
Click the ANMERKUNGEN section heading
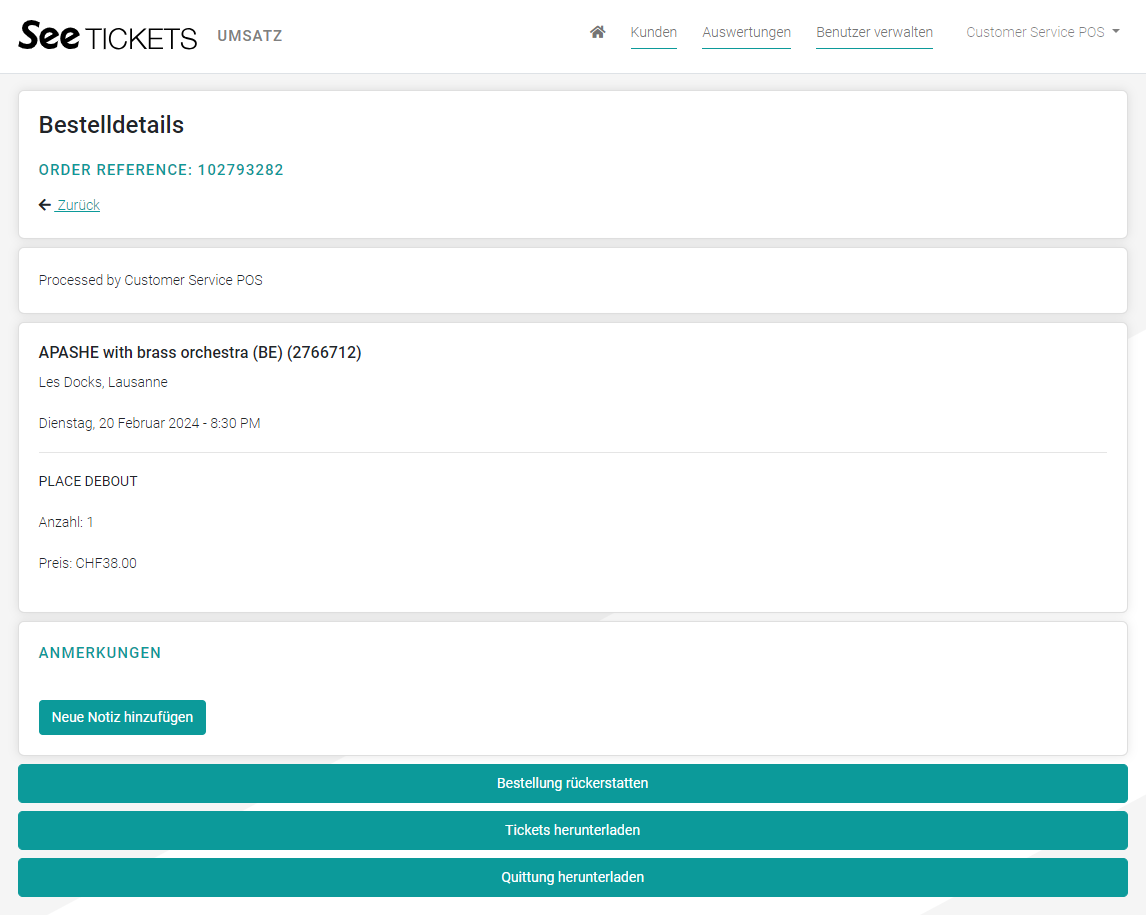[100, 653]
